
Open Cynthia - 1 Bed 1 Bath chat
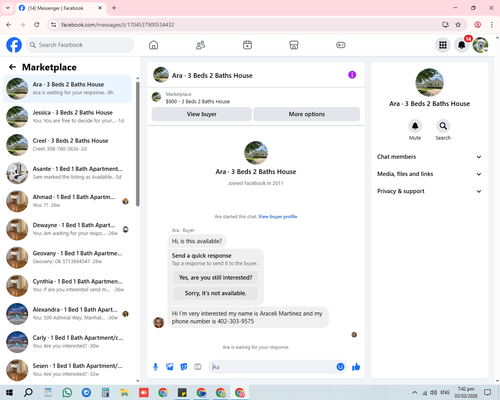(x=68, y=286)
